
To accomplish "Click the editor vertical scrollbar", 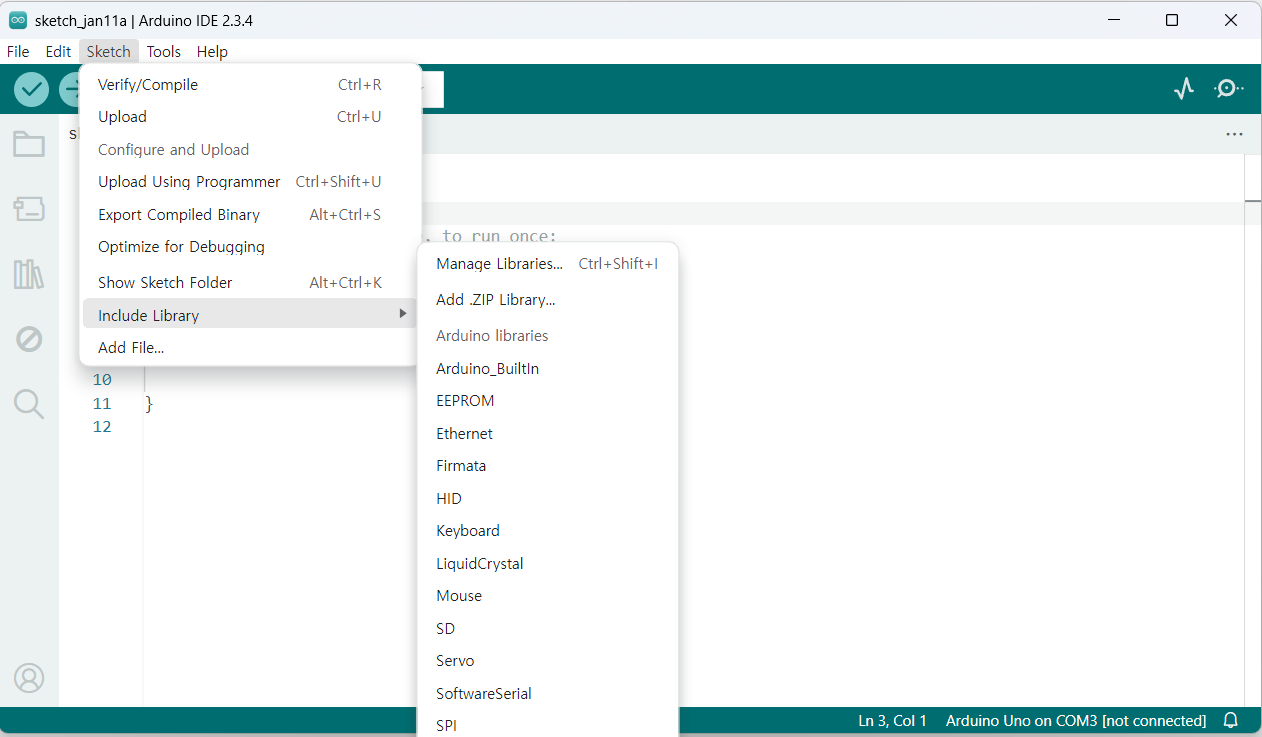I will tap(1253, 430).
